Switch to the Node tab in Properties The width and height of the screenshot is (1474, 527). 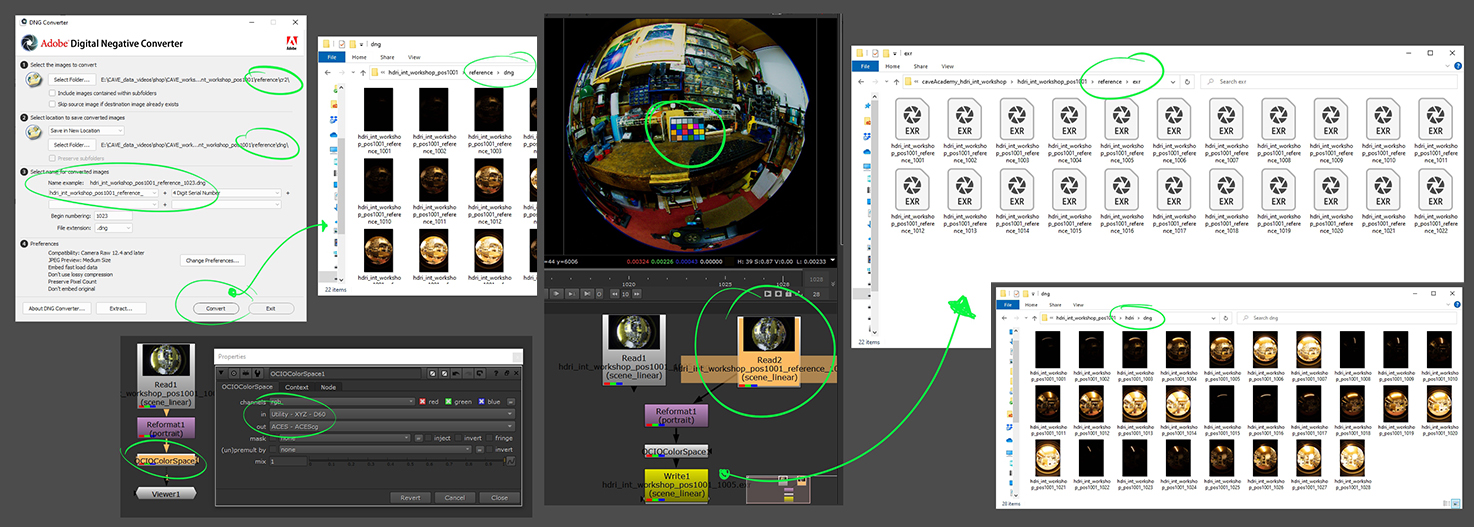click(328, 387)
